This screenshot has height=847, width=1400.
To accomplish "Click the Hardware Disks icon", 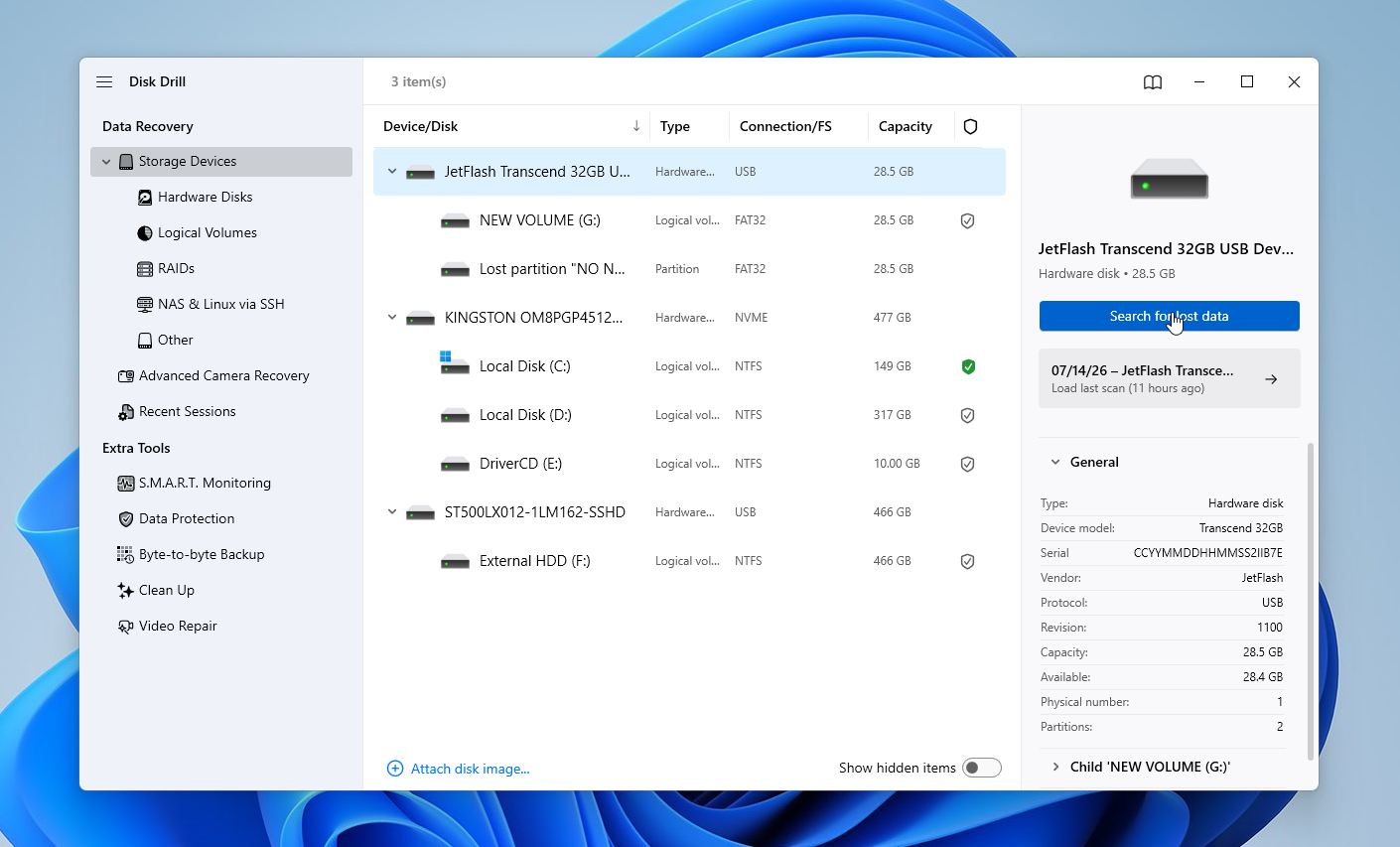I will (x=145, y=197).
